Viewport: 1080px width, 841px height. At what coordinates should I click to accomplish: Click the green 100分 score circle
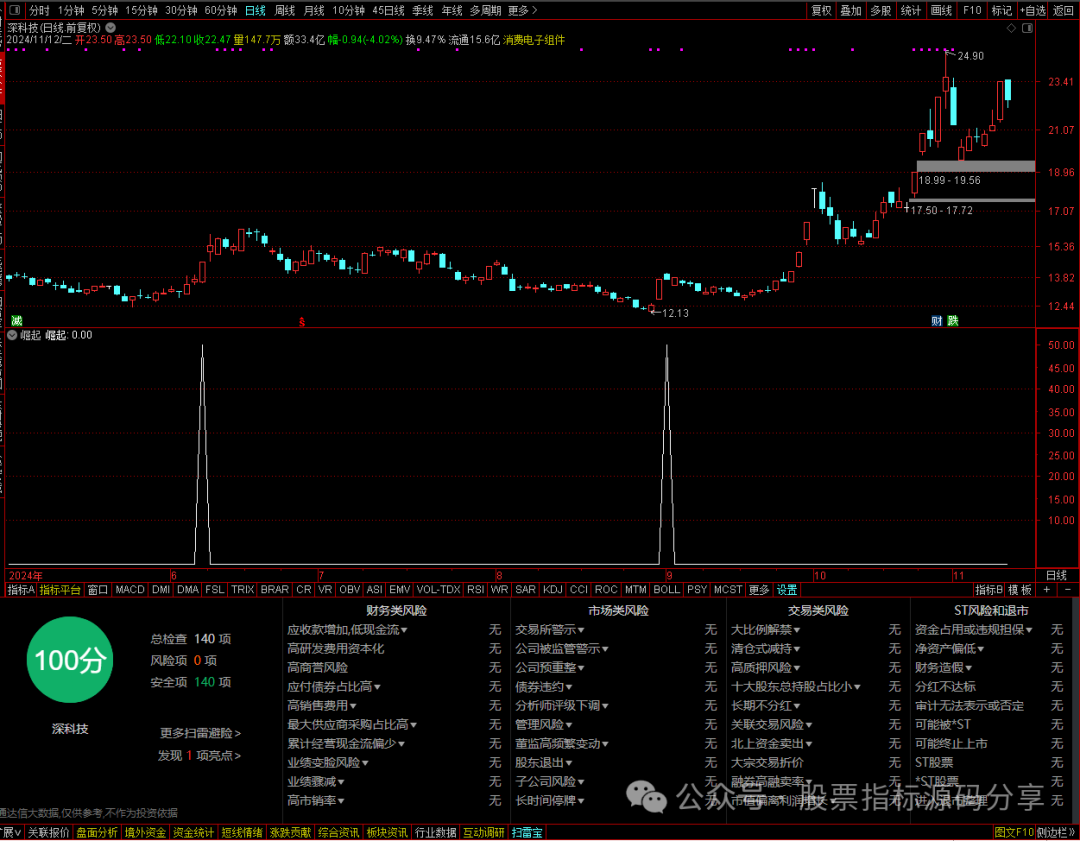[x=70, y=659]
